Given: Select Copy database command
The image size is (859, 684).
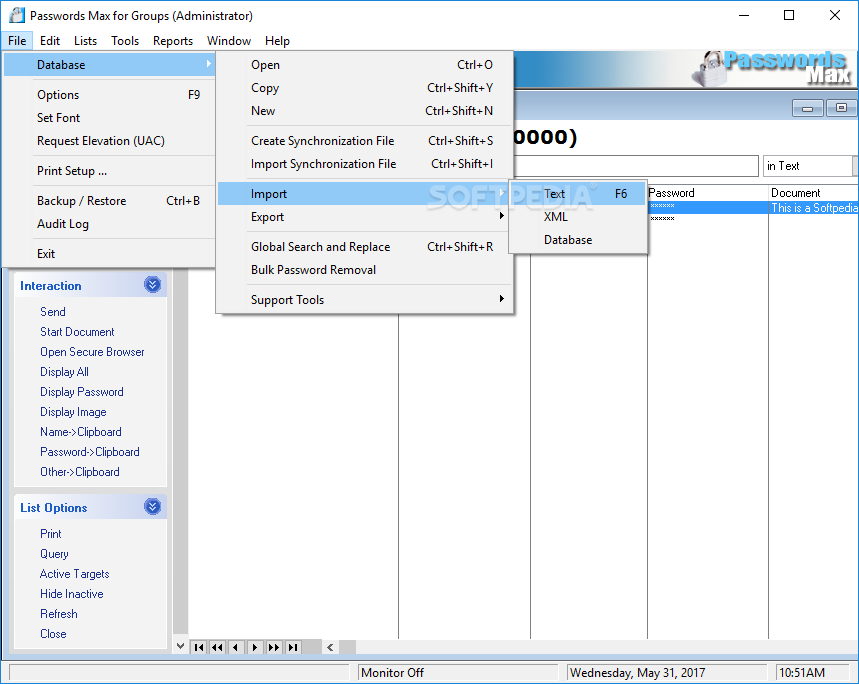Looking at the screenshot, I should coord(365,88).
